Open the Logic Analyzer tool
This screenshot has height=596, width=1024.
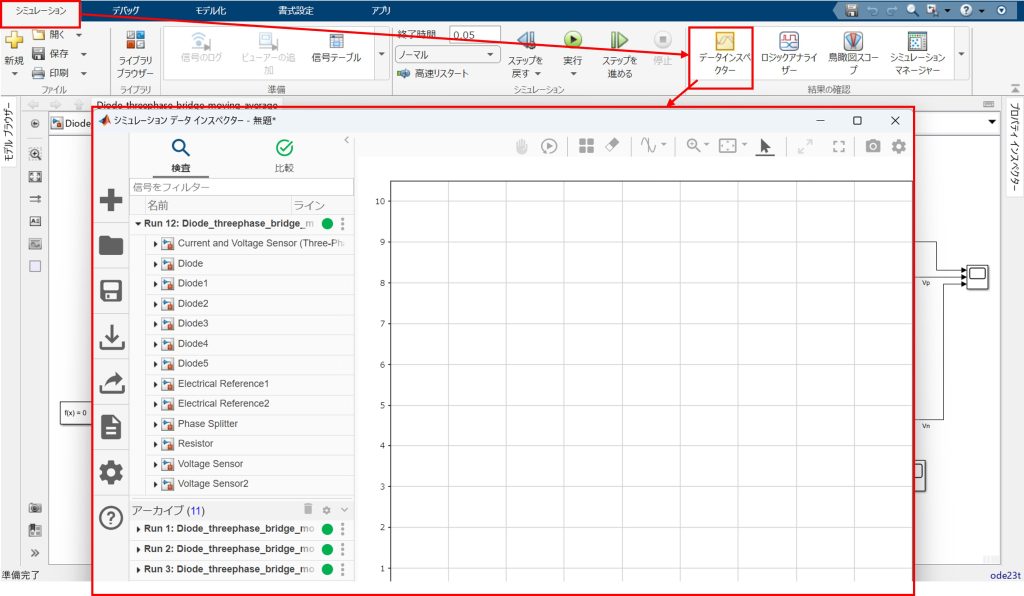click(789, 54)
